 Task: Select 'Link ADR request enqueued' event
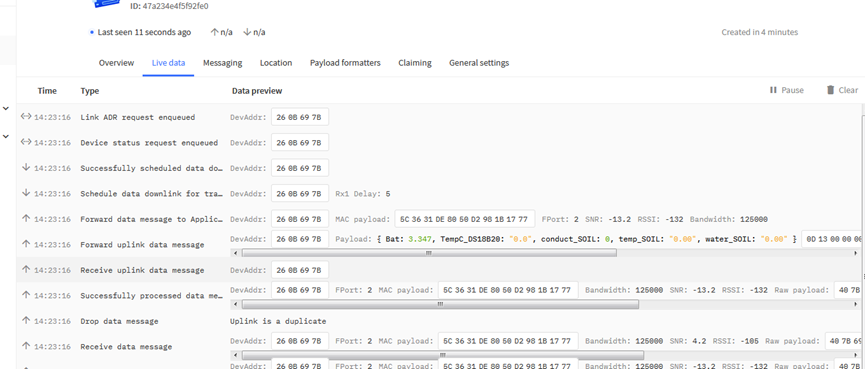[137, 117]
